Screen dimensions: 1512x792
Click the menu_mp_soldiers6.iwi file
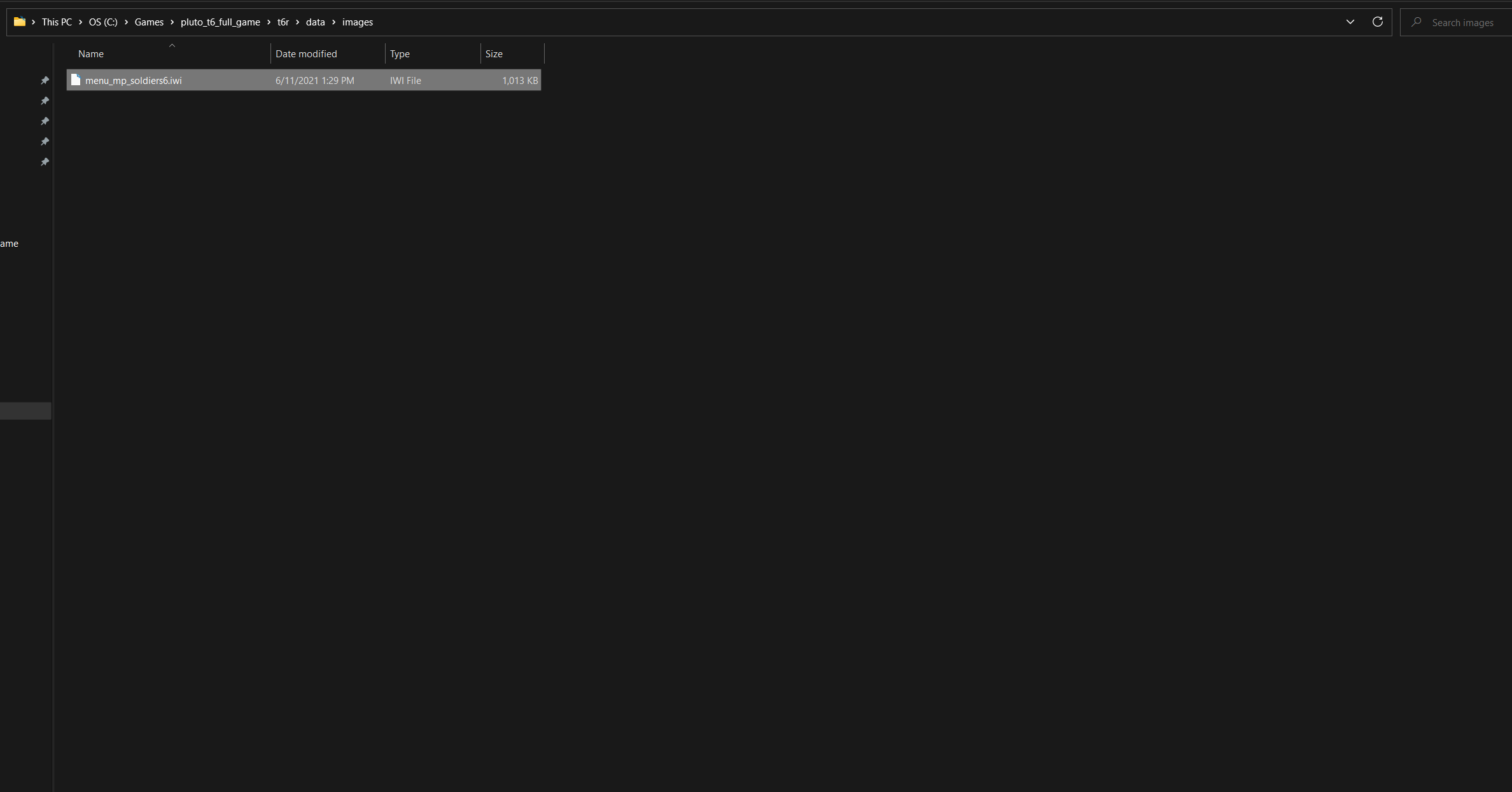133,79
